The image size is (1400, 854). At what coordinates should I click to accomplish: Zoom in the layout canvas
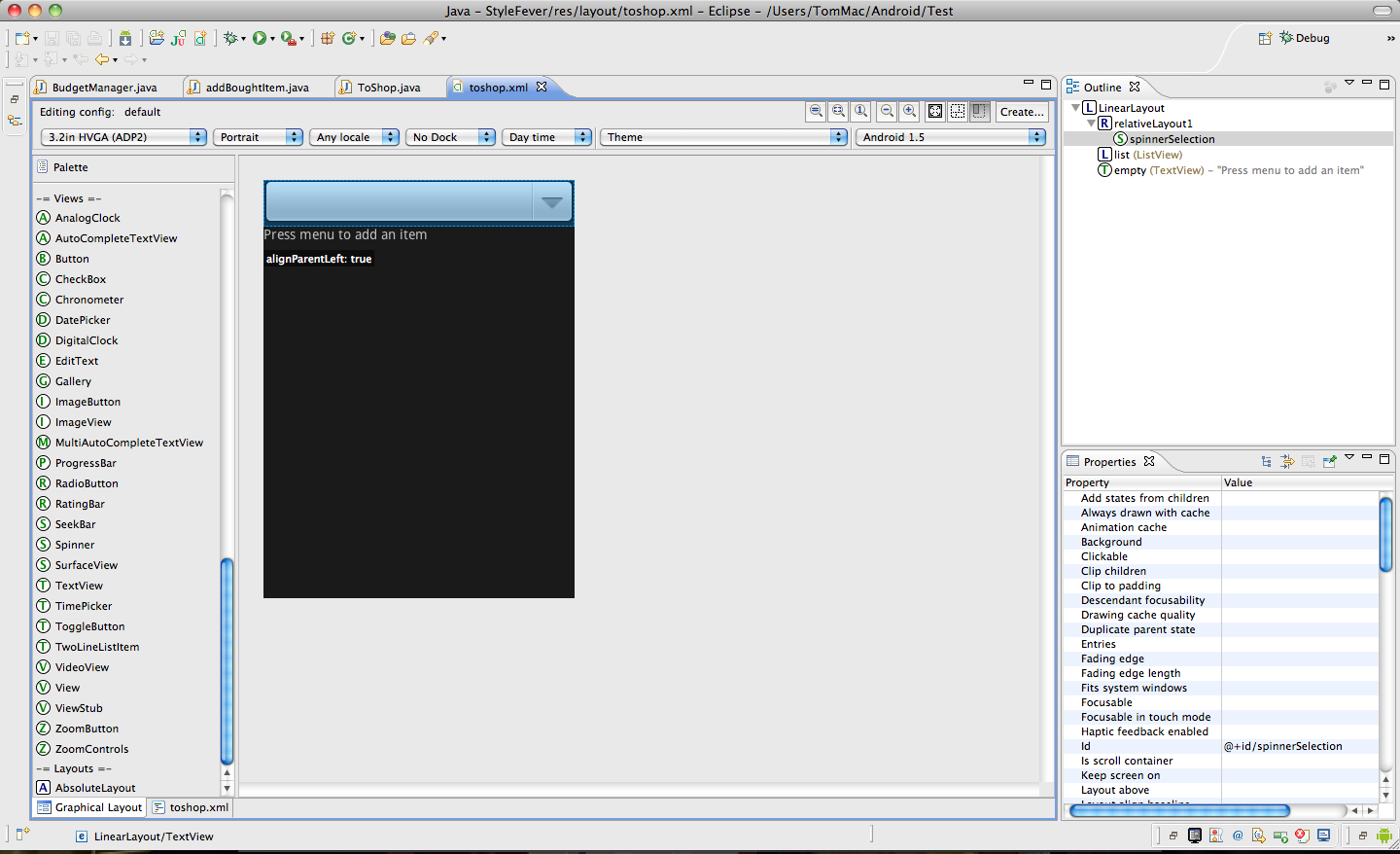909,111
